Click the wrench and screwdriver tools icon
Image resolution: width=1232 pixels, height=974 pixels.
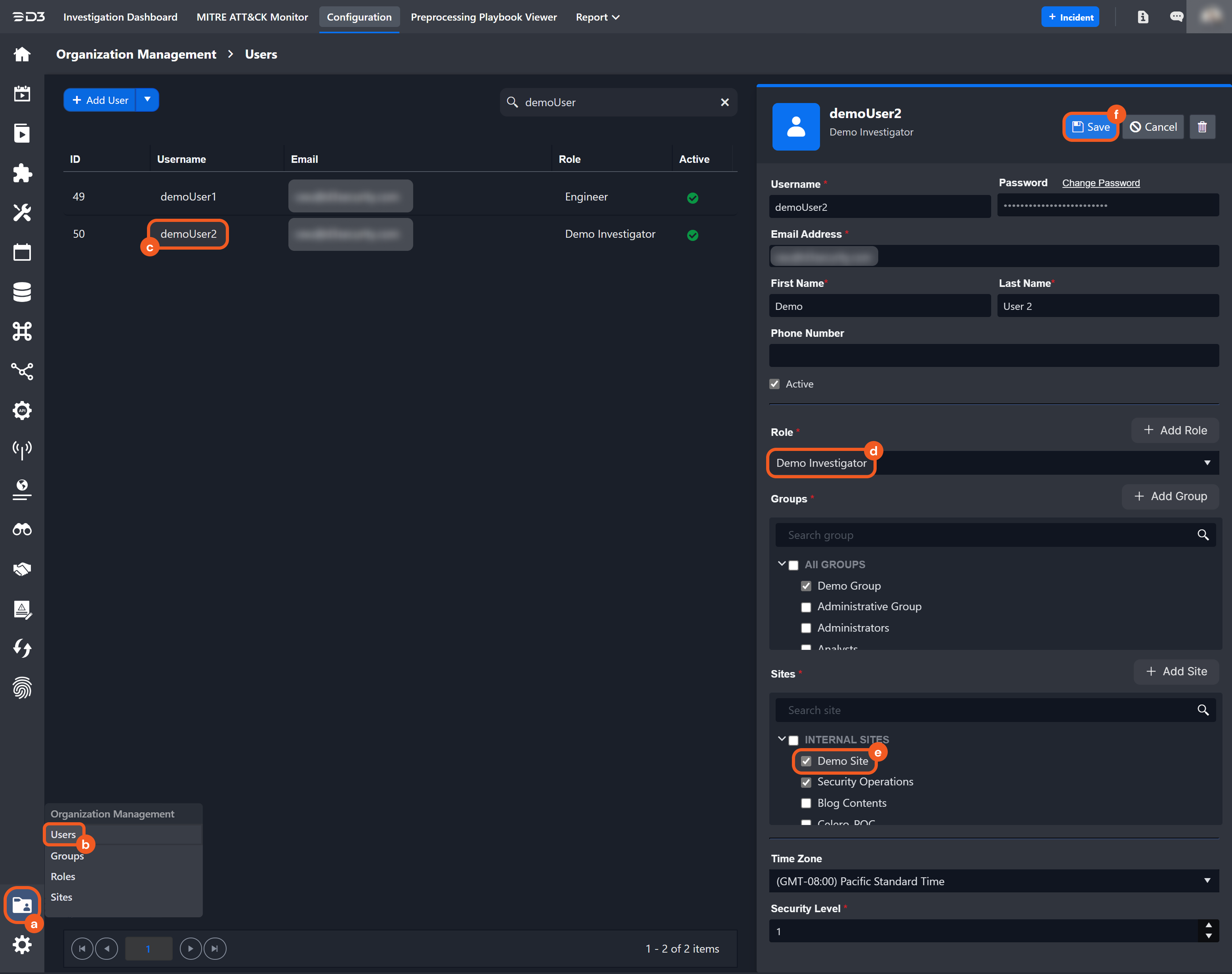[x=22, y=213]
